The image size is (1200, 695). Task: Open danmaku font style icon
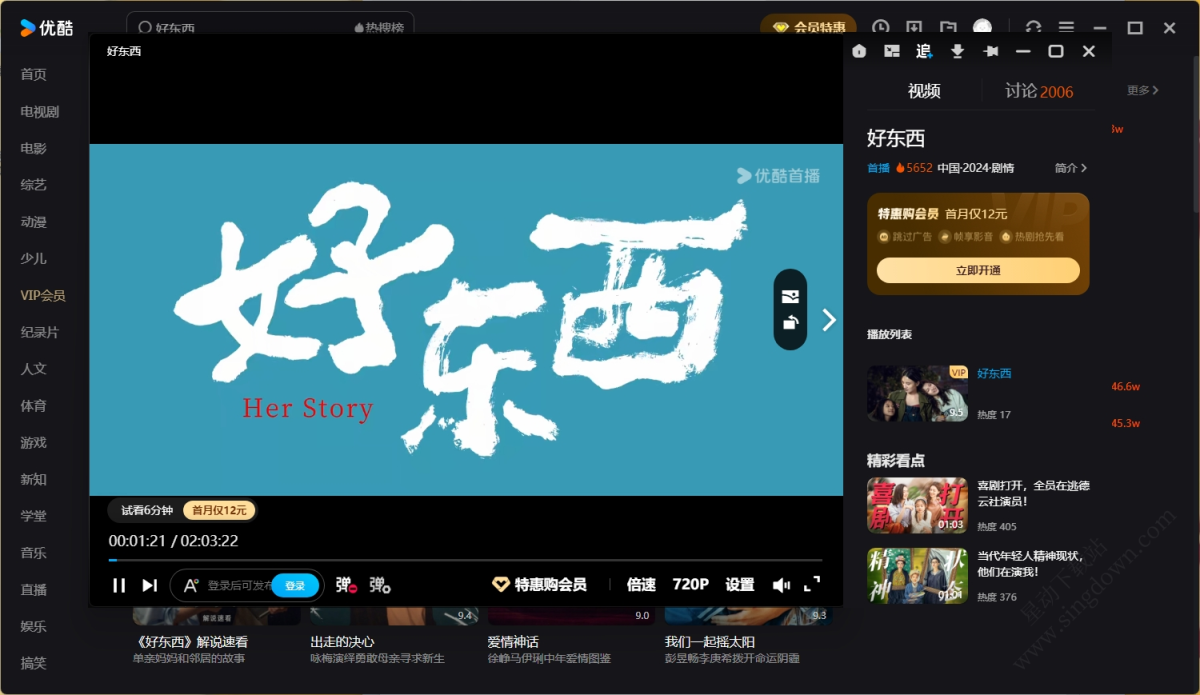click(191, 585)
